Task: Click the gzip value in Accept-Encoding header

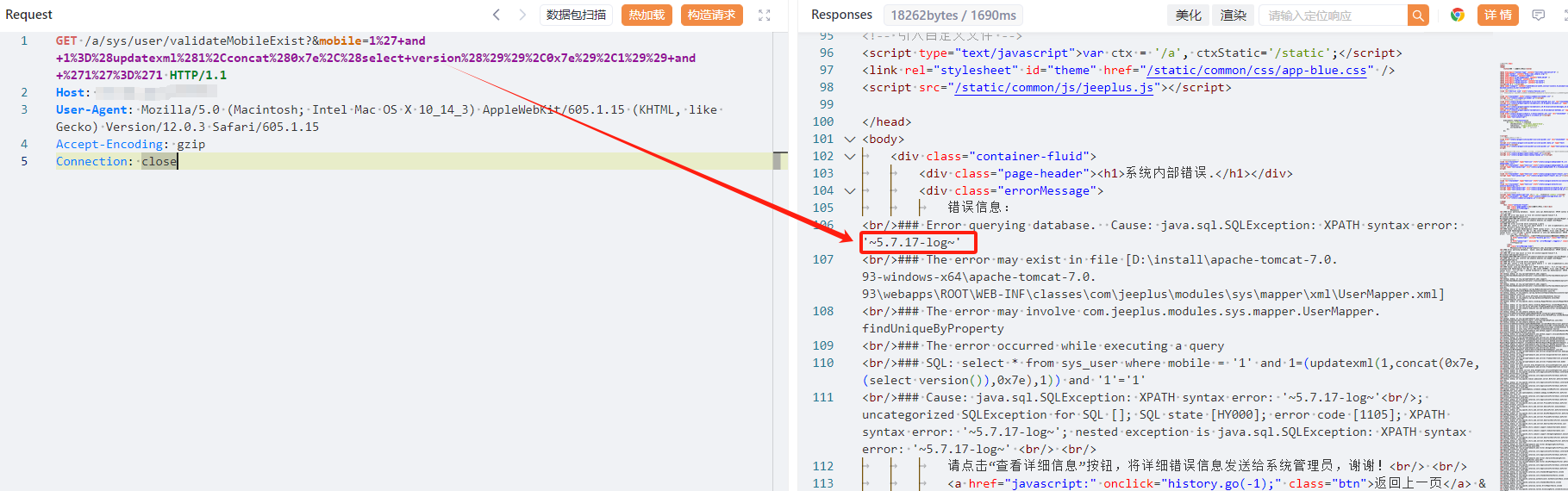Action: pos(191,144)
